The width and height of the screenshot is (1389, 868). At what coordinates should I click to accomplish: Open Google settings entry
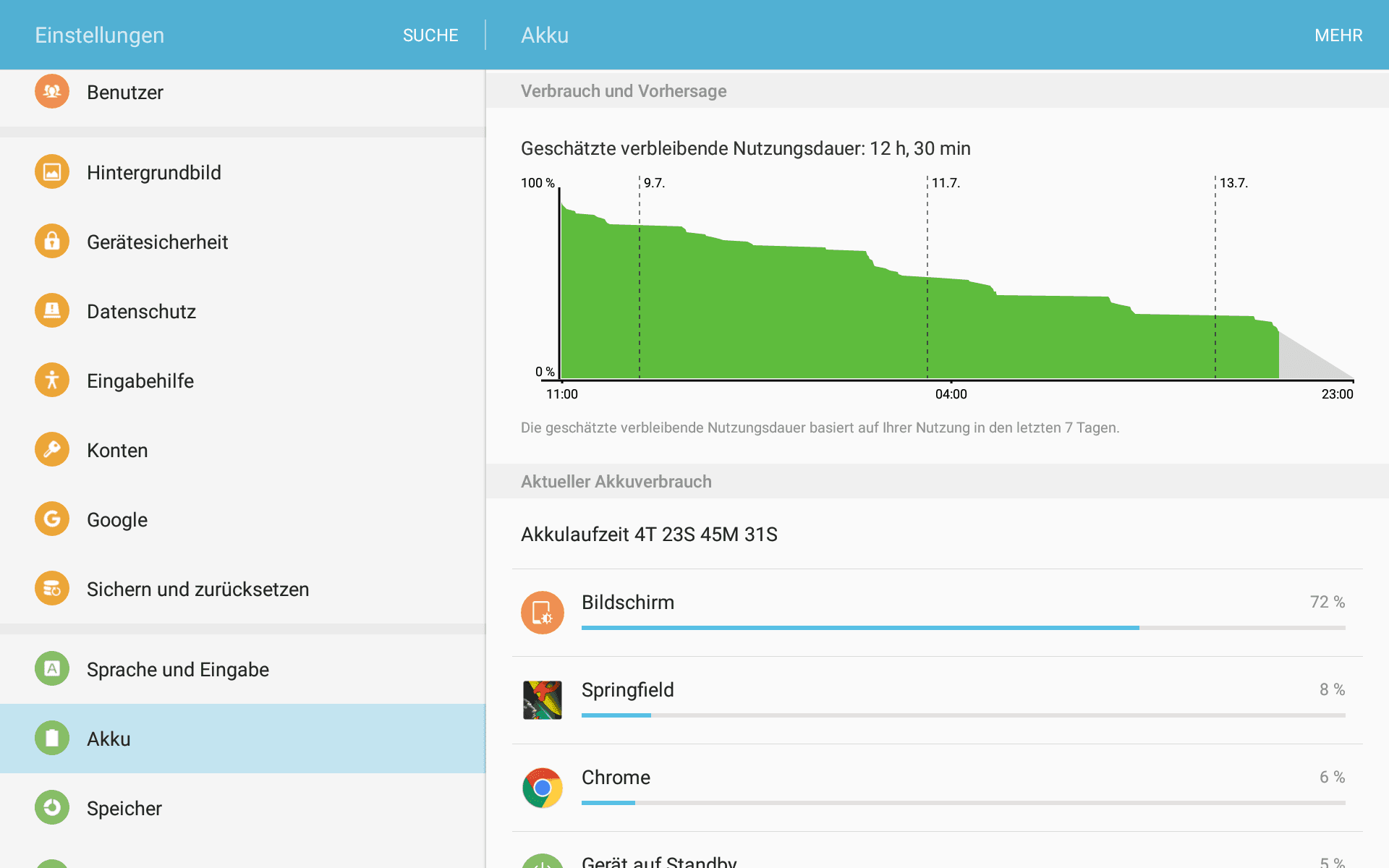tap(242, 519)
